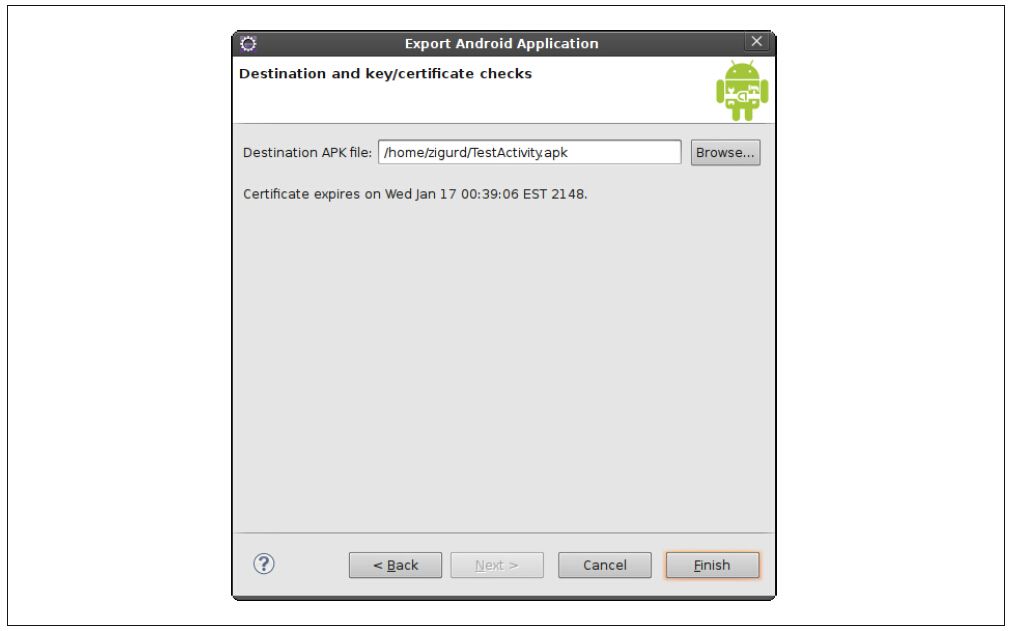Click the Destination APK file label
Image resolution: width=1012 pixels, height=631 pixels.
(307, 153)
